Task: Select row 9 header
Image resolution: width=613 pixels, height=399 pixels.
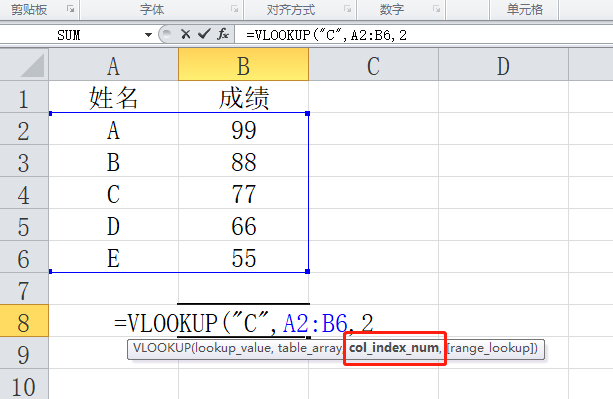Action: coord(24,353)
